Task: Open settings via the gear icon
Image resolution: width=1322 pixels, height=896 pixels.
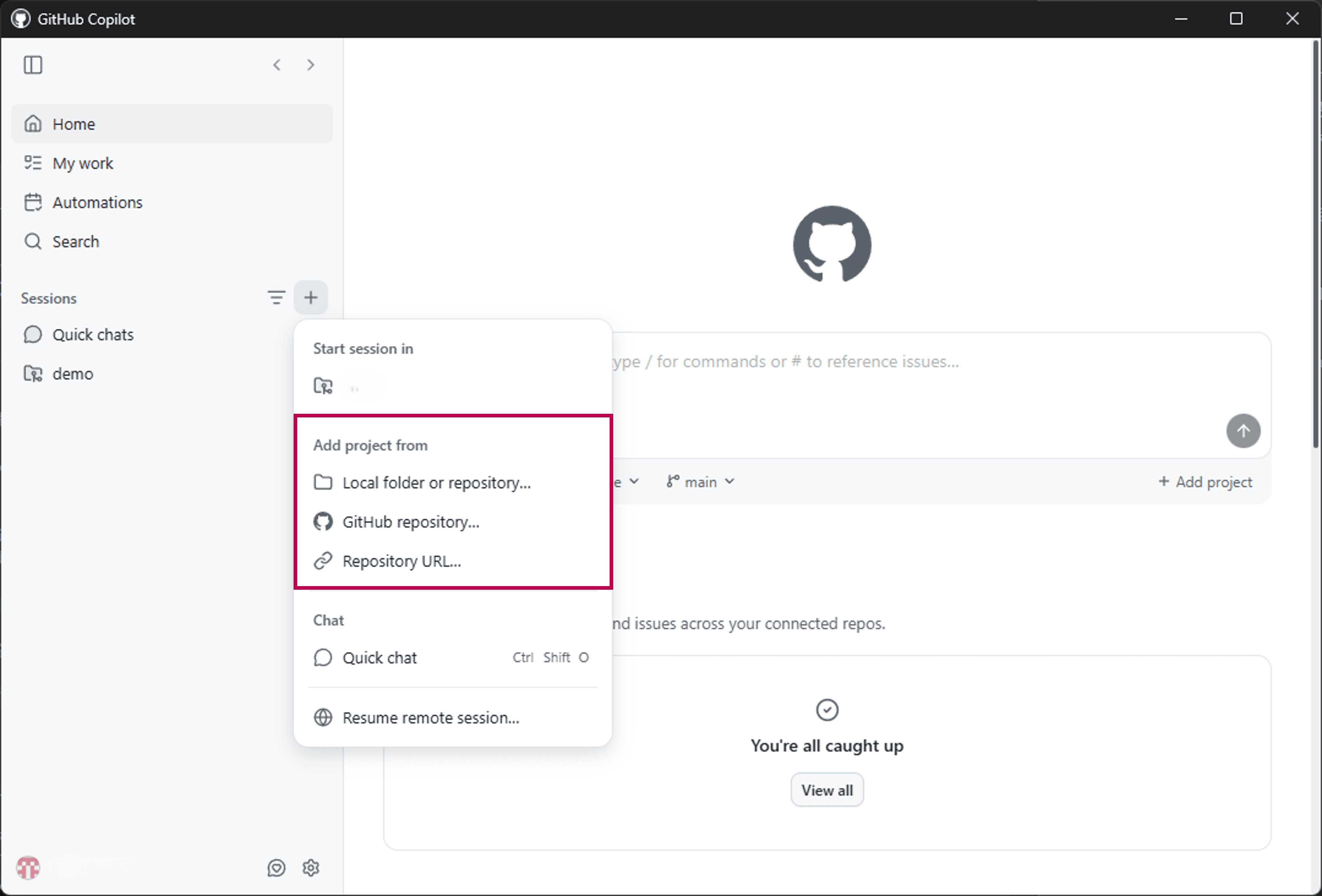Action: (311, 868)
